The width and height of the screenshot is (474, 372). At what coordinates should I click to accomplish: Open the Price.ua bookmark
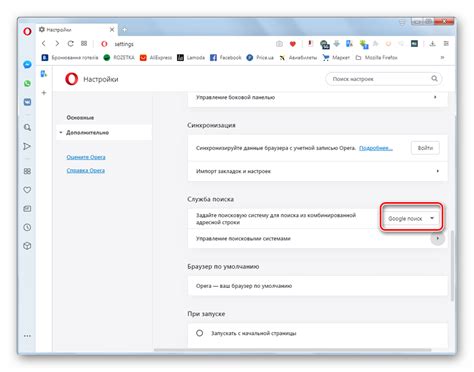click(260, 58)
